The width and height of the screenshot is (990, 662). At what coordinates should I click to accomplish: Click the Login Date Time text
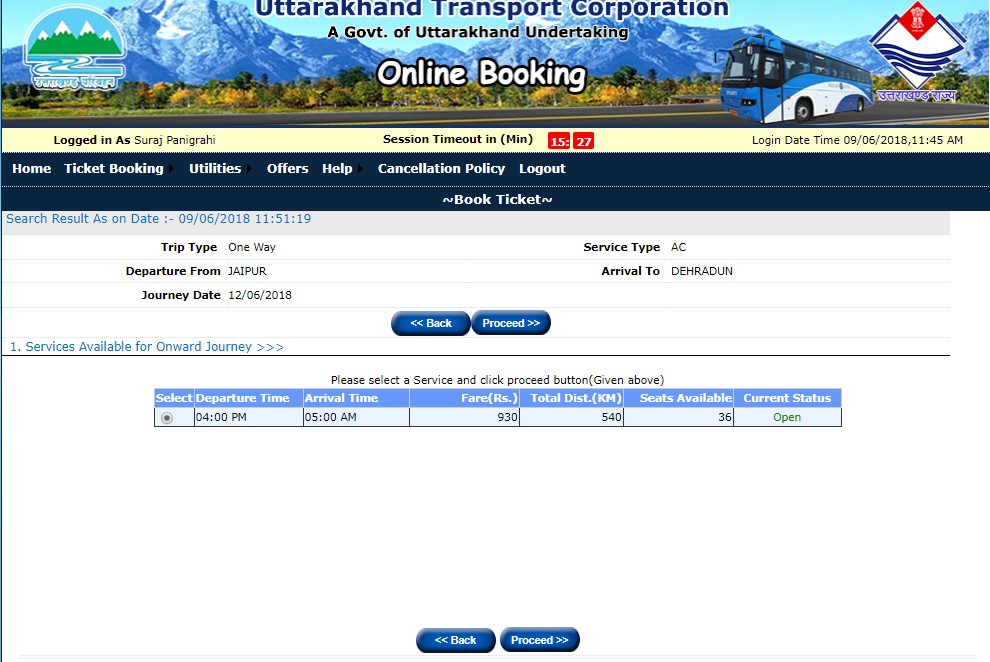pyautogui.click(x=857, y=140)
